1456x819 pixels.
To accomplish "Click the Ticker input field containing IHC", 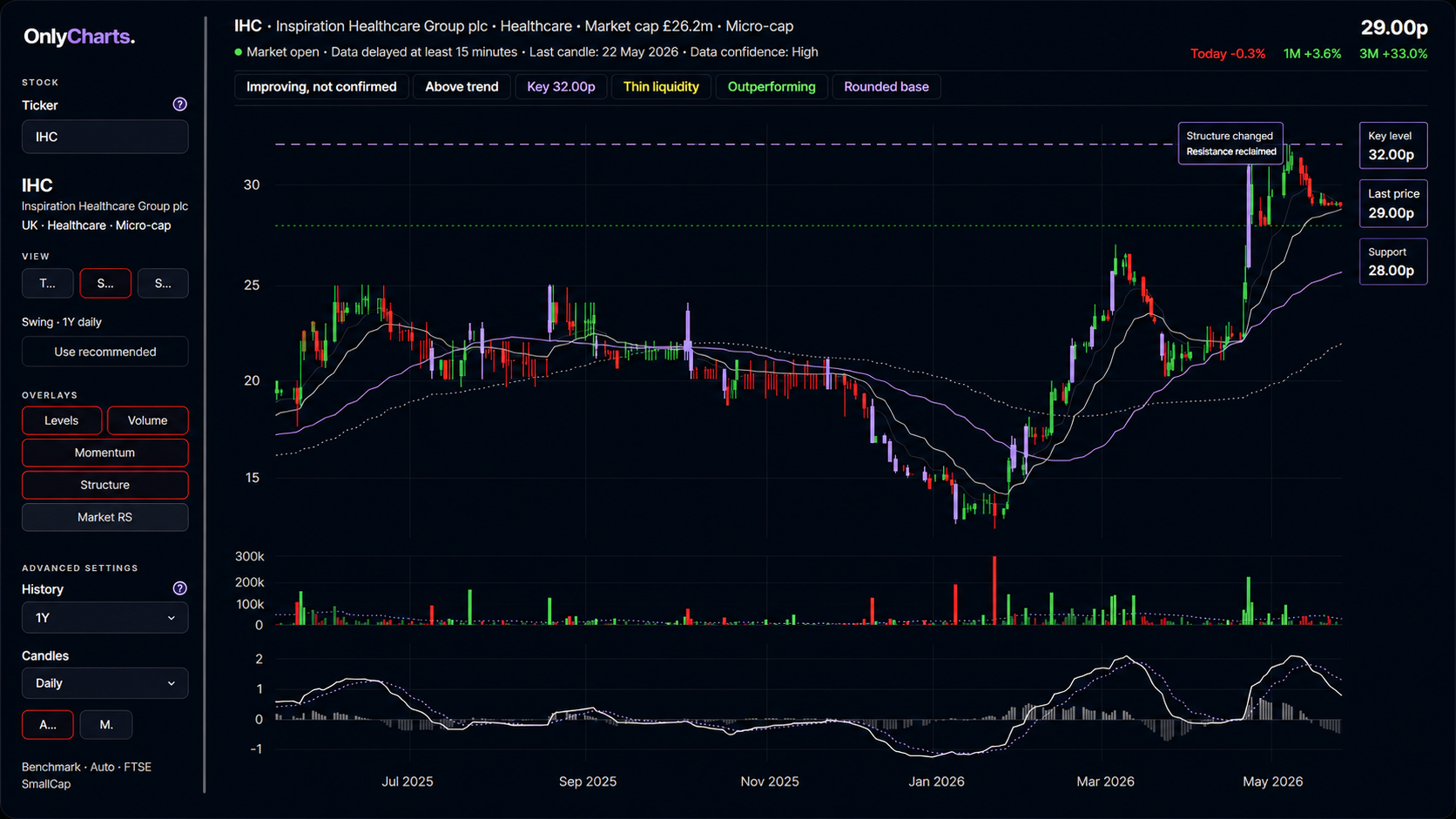I will [105, 137].
